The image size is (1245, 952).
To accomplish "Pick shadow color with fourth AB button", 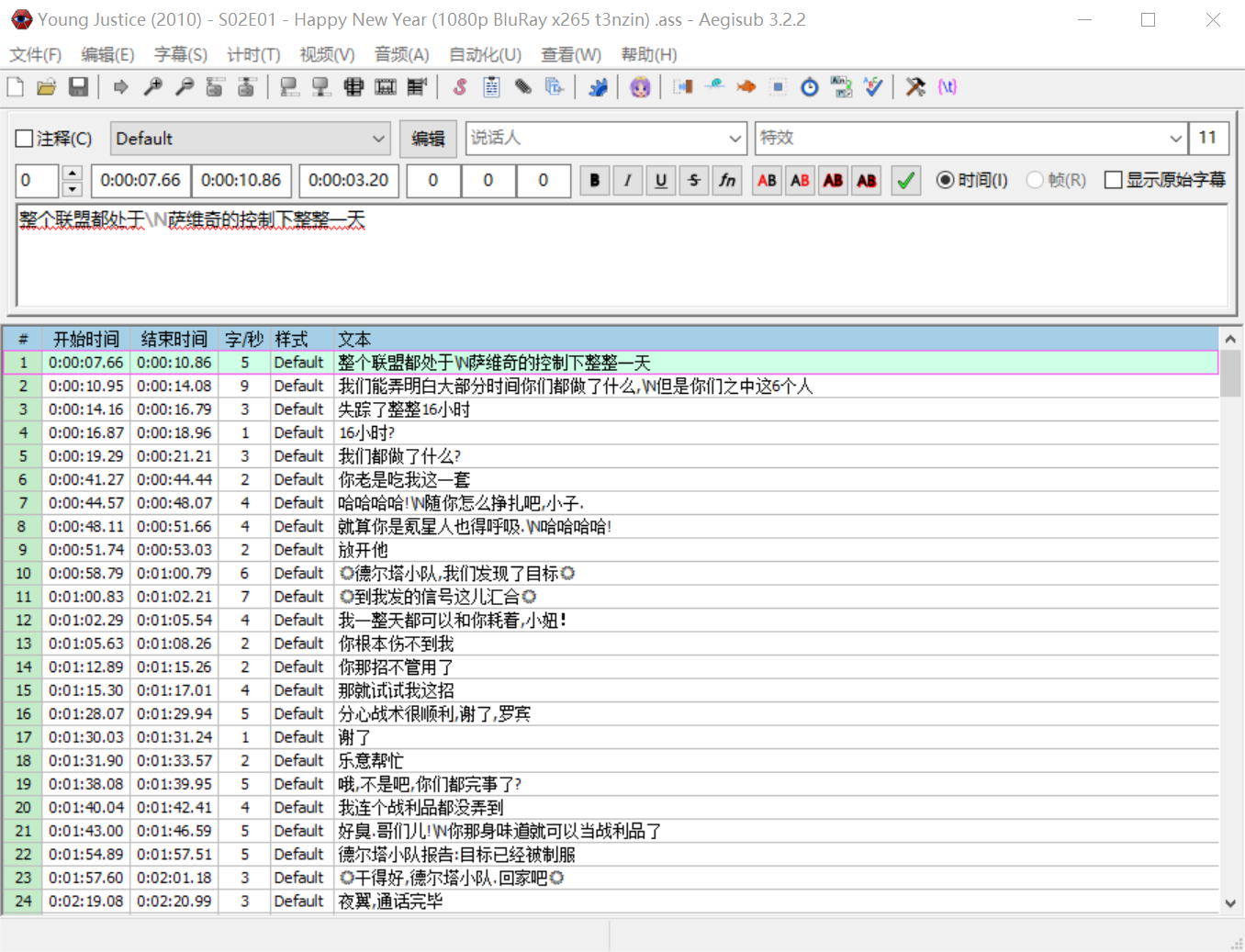I will click(x=866, y=180).
